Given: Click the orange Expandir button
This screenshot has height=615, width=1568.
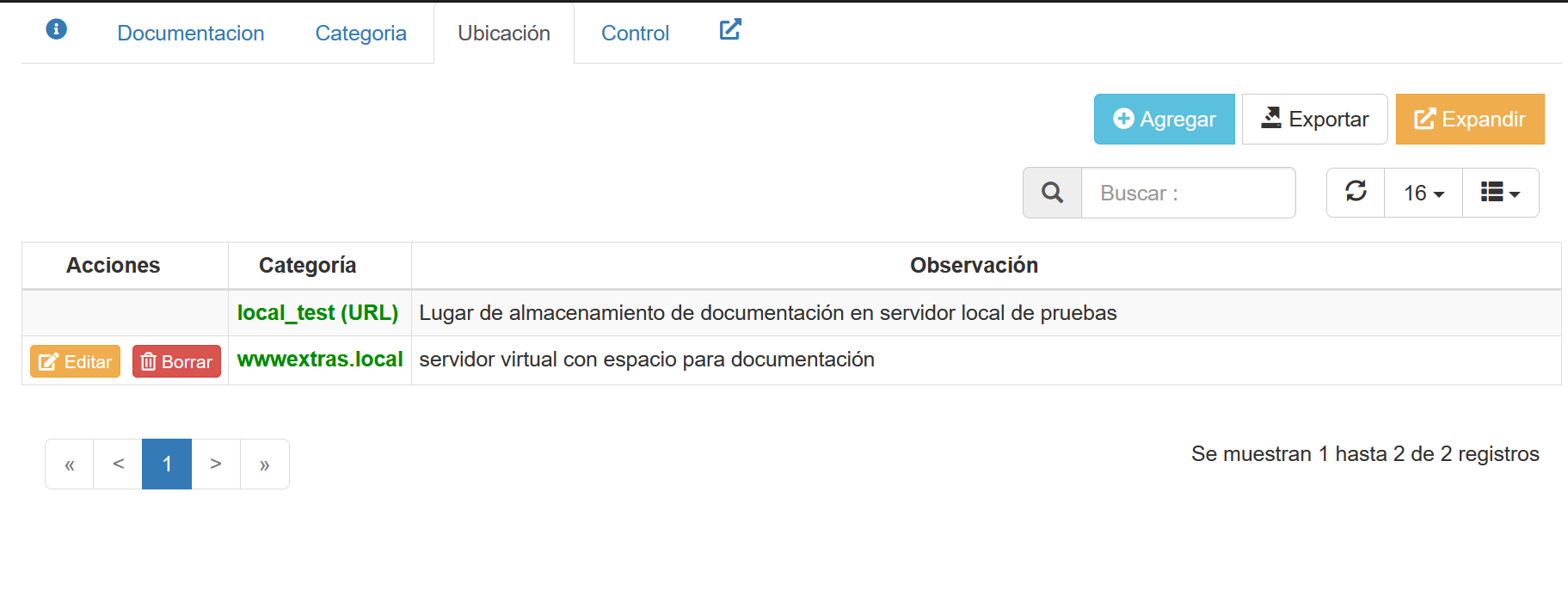Looking at the screenshot, I should 1470,120.
